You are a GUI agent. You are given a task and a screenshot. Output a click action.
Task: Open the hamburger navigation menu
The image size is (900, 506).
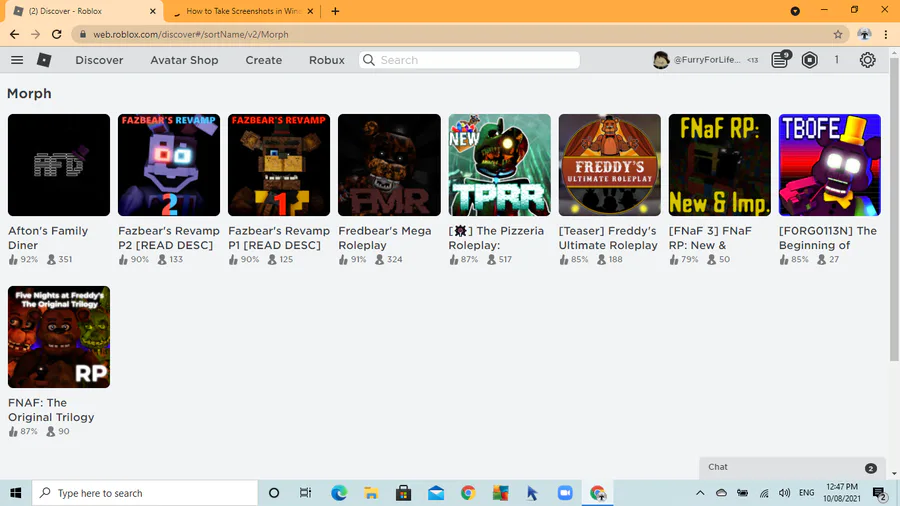click(x=17, y=60)
